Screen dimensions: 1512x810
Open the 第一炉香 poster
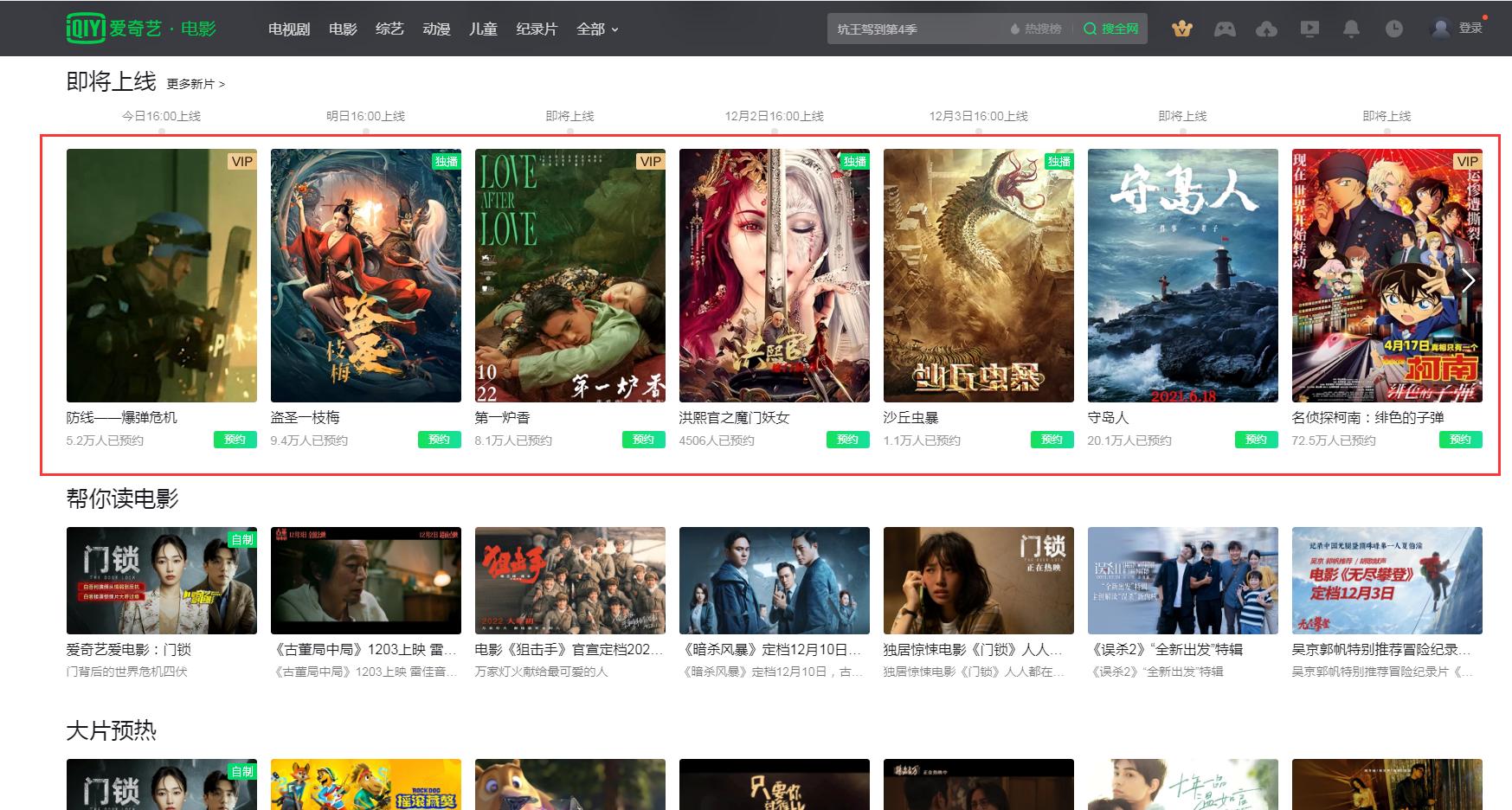click(x=570, y=275)
